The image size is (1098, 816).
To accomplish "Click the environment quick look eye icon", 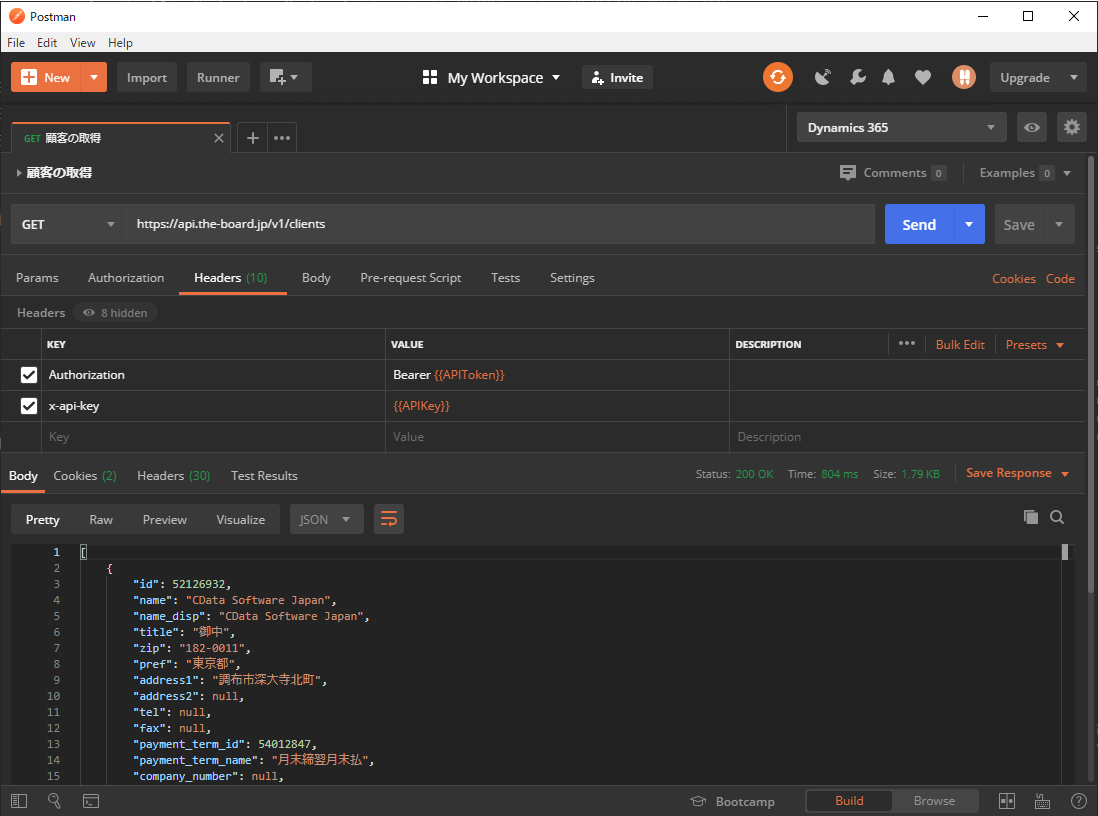I will [x=1031, y=127].
